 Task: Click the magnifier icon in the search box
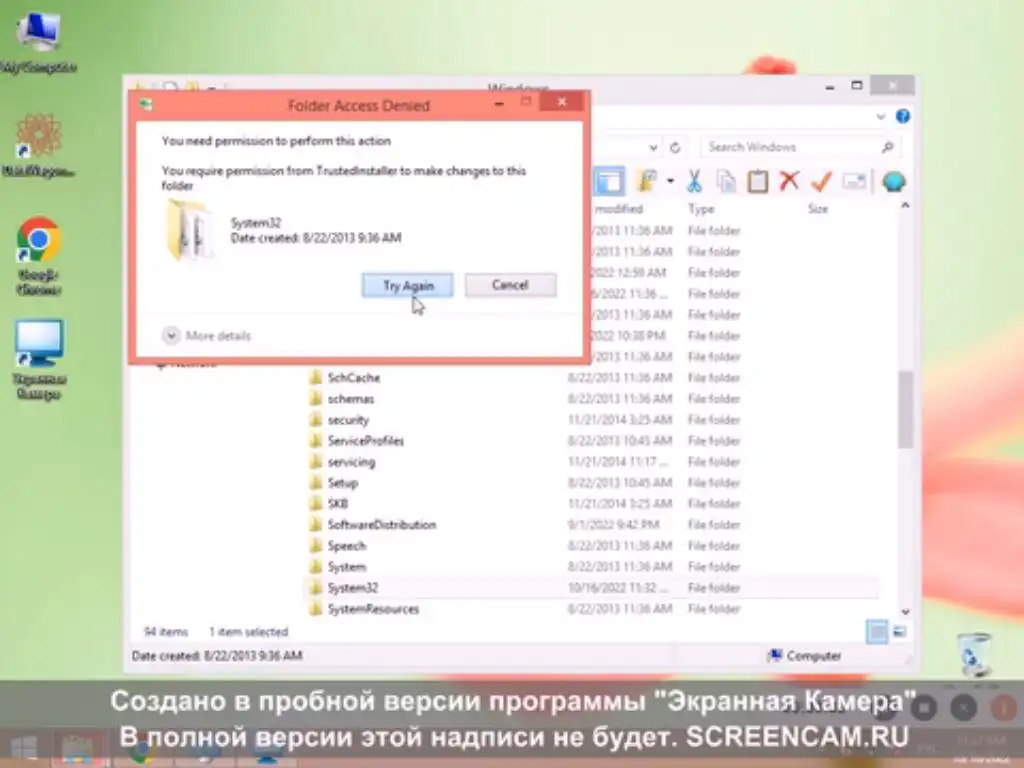pyautogui.click(x=887, y=148)
